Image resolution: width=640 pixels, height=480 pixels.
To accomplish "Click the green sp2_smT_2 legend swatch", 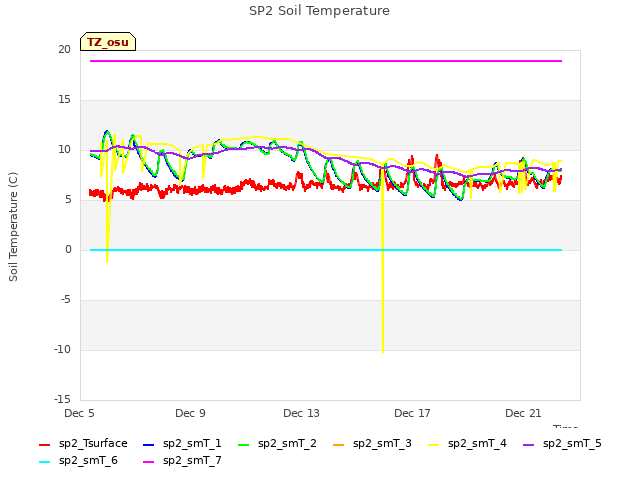I will (x=244, y=444).
